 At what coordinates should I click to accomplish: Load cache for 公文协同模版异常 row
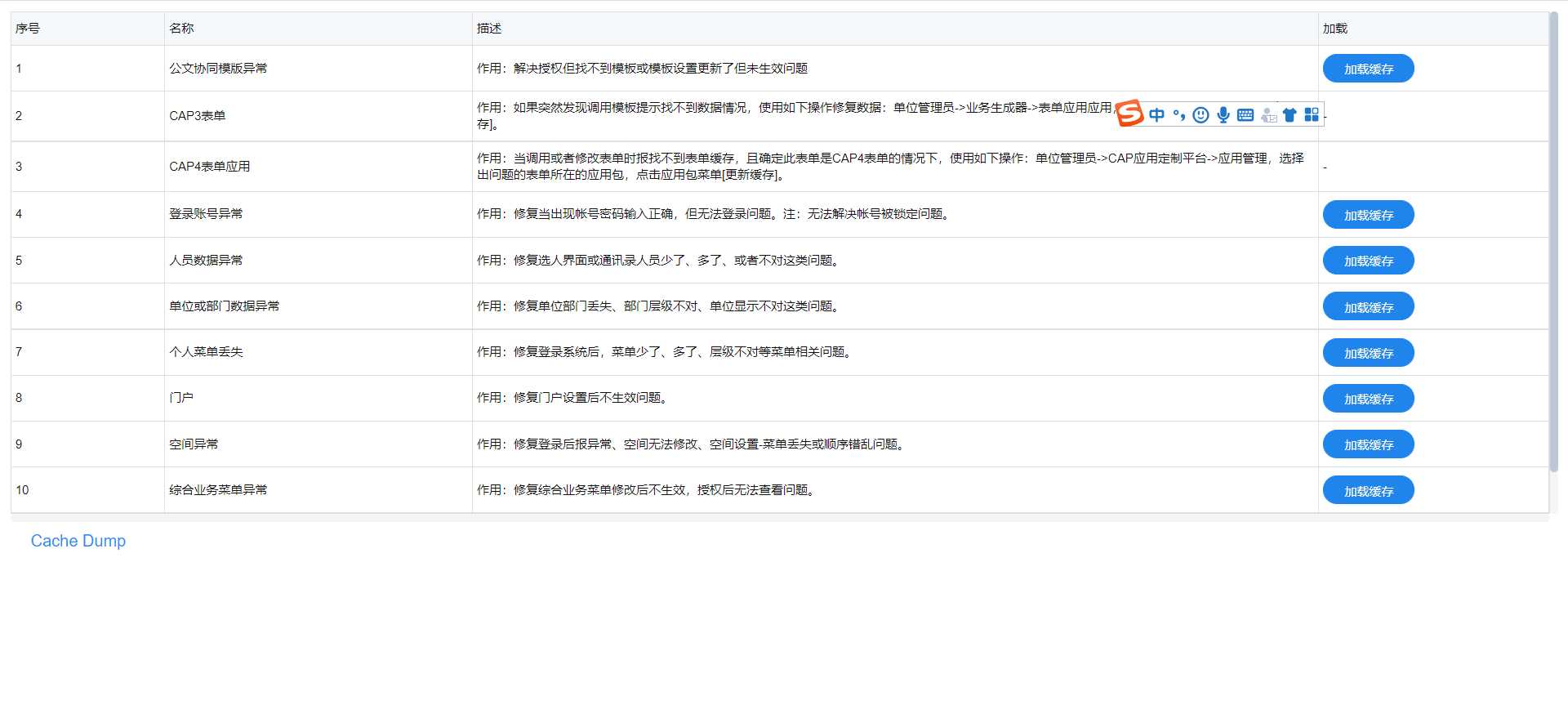1369,69
